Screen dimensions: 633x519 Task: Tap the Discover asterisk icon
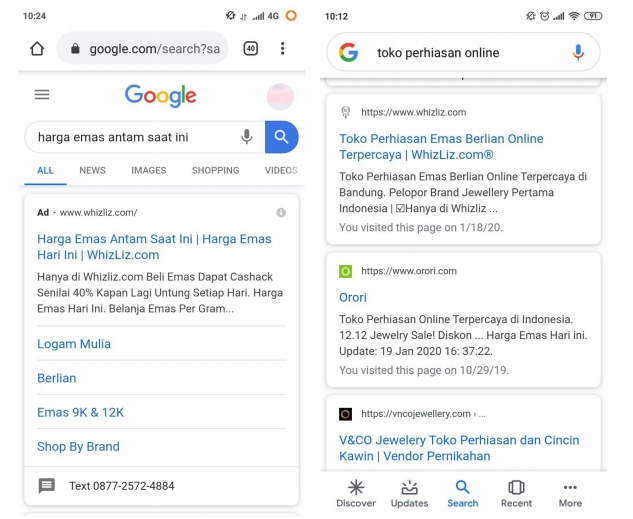(356, 487)
